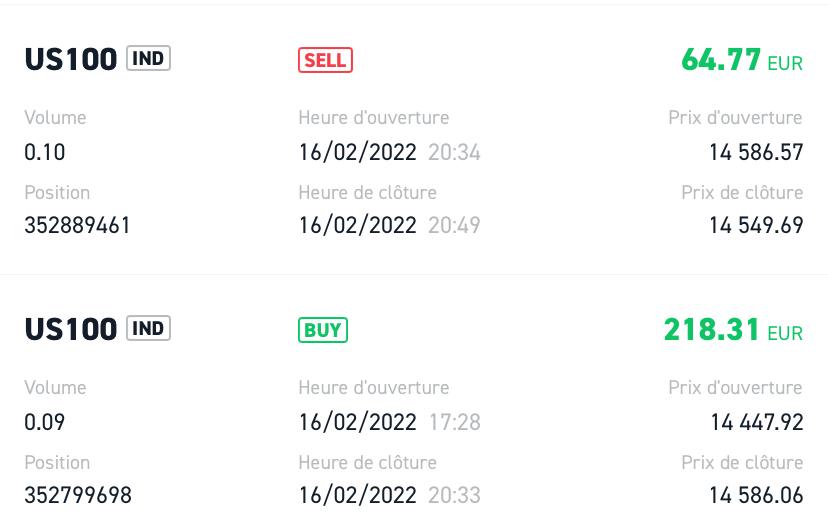Click the 20:33 closing time
Image resolution: width=828 pixels, height=529 pixels.
454,495
